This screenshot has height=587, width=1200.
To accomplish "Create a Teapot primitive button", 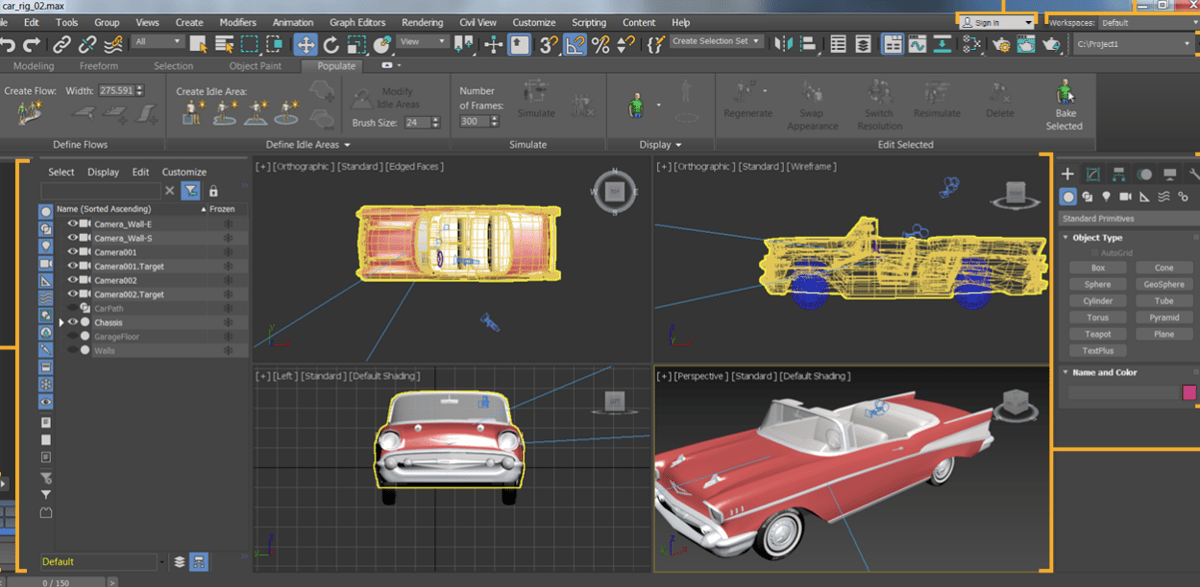I will click(x=1097, y=334).
